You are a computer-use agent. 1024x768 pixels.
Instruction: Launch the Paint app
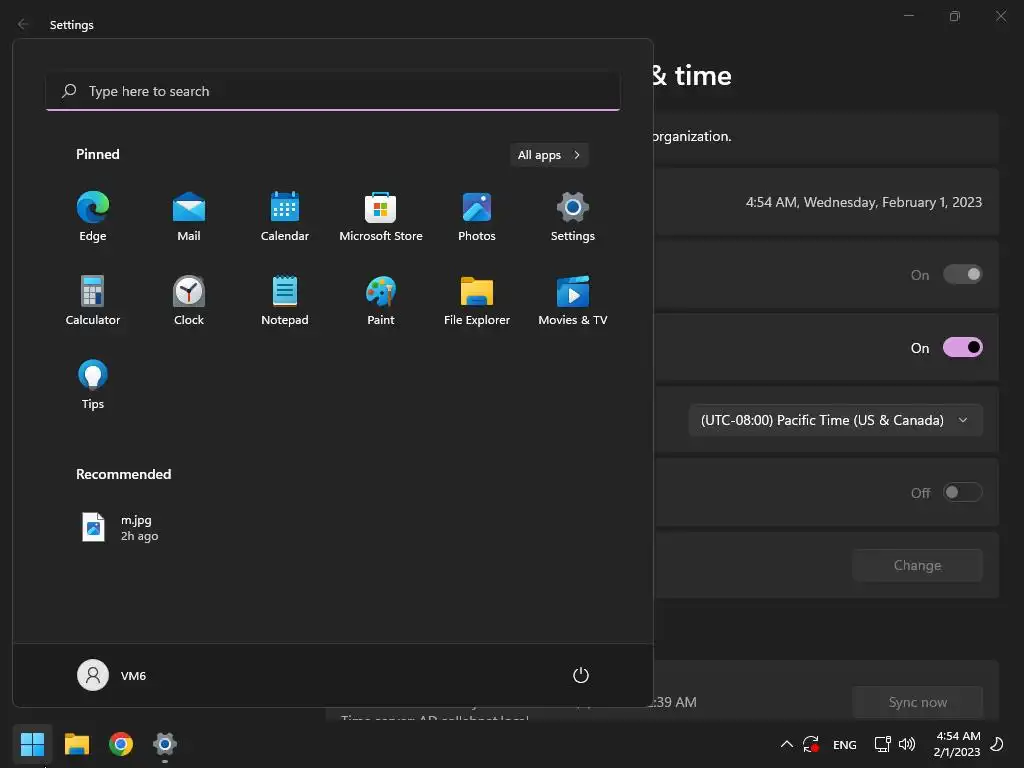[x=381, y=300]
